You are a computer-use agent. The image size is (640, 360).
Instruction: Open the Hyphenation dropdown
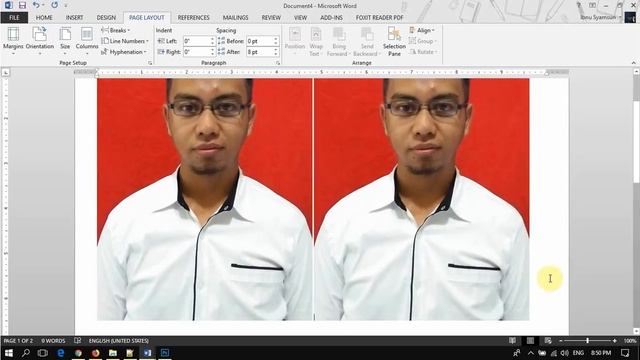coord(124,52)
